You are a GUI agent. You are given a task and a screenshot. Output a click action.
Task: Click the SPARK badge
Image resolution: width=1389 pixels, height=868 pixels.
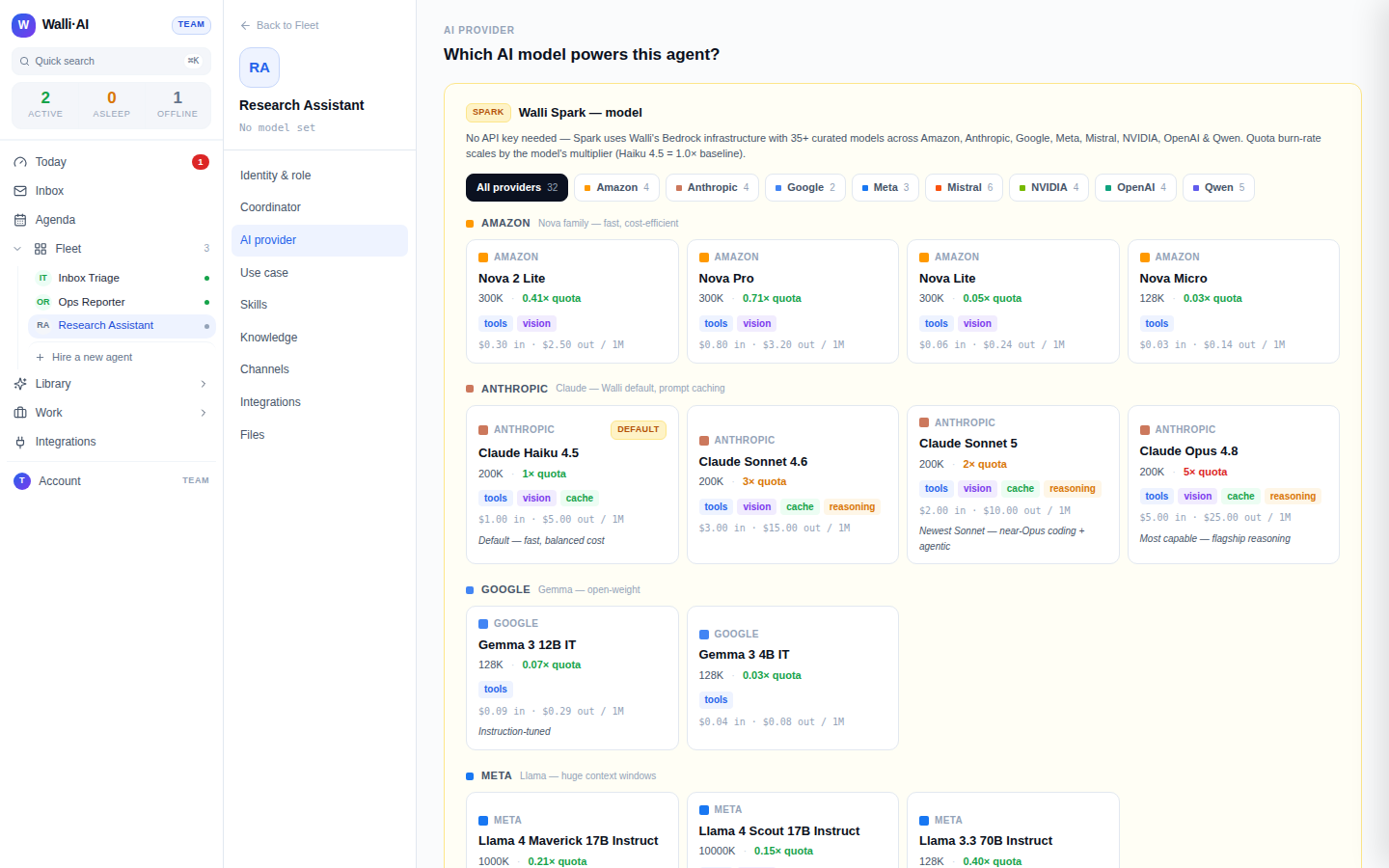[488, 112]
